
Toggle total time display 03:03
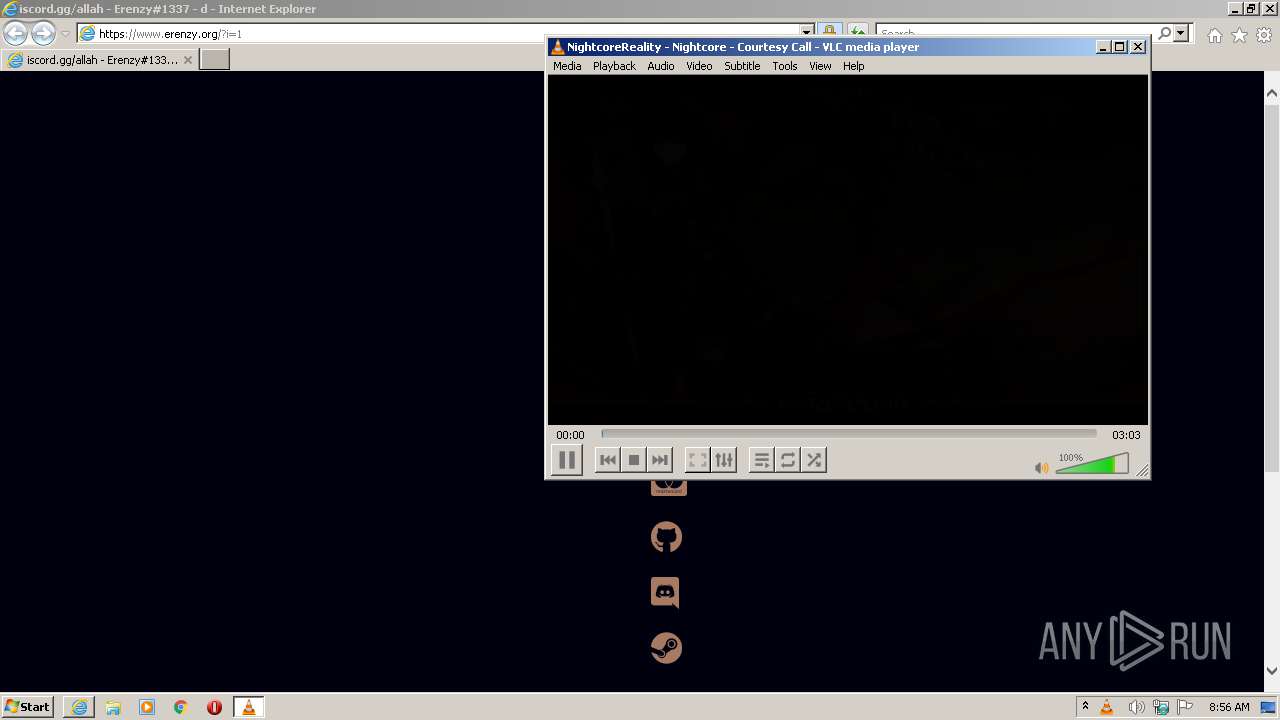(1126, 435)
